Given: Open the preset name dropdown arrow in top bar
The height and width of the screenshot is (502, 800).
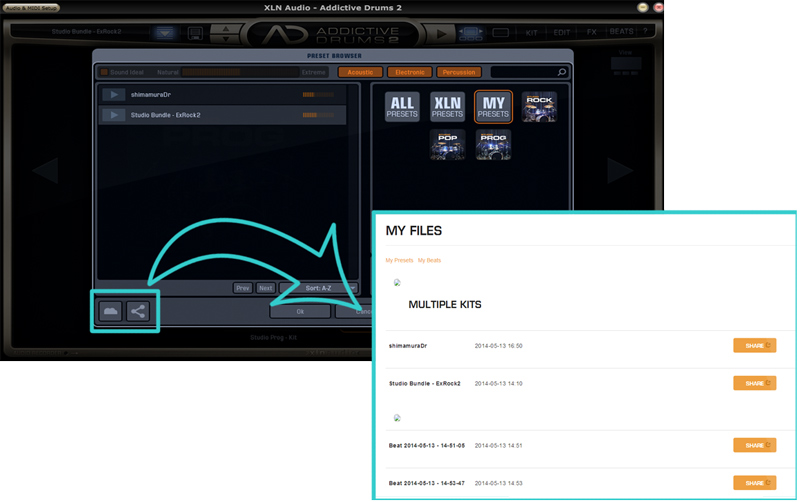Looking at the screenshot, I should (164, 33).
